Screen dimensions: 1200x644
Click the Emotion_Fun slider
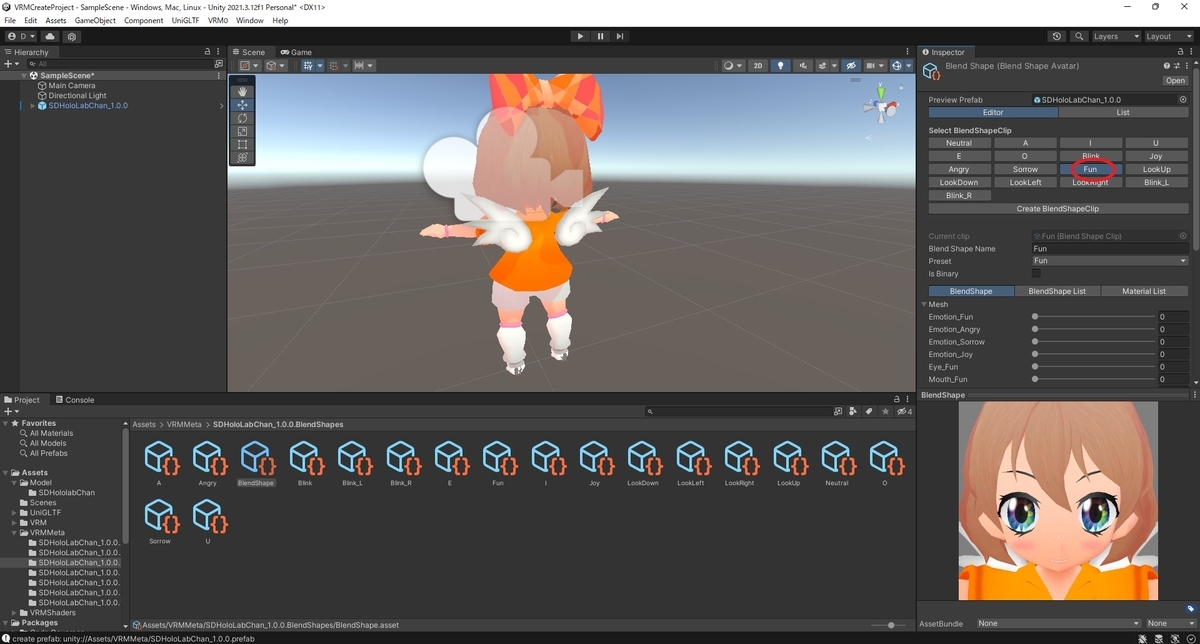1093,317
